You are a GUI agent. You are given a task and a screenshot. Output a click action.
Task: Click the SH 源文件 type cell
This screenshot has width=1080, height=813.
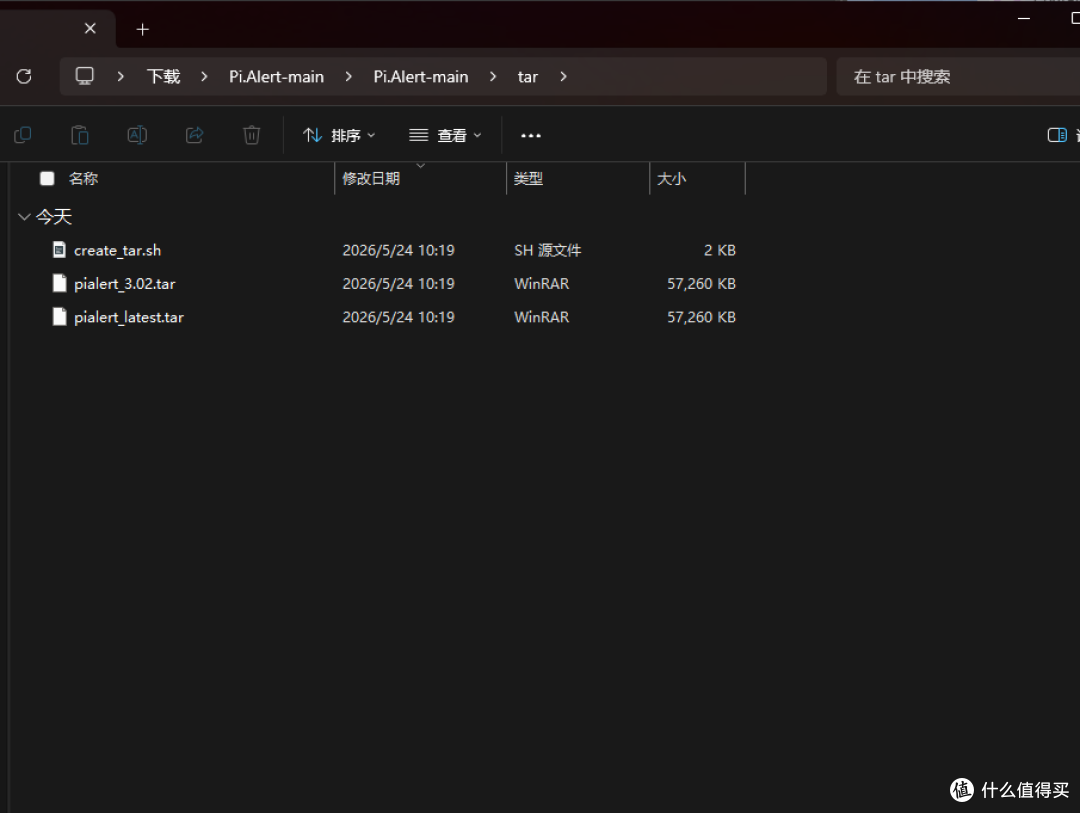[x=548, y=250]
